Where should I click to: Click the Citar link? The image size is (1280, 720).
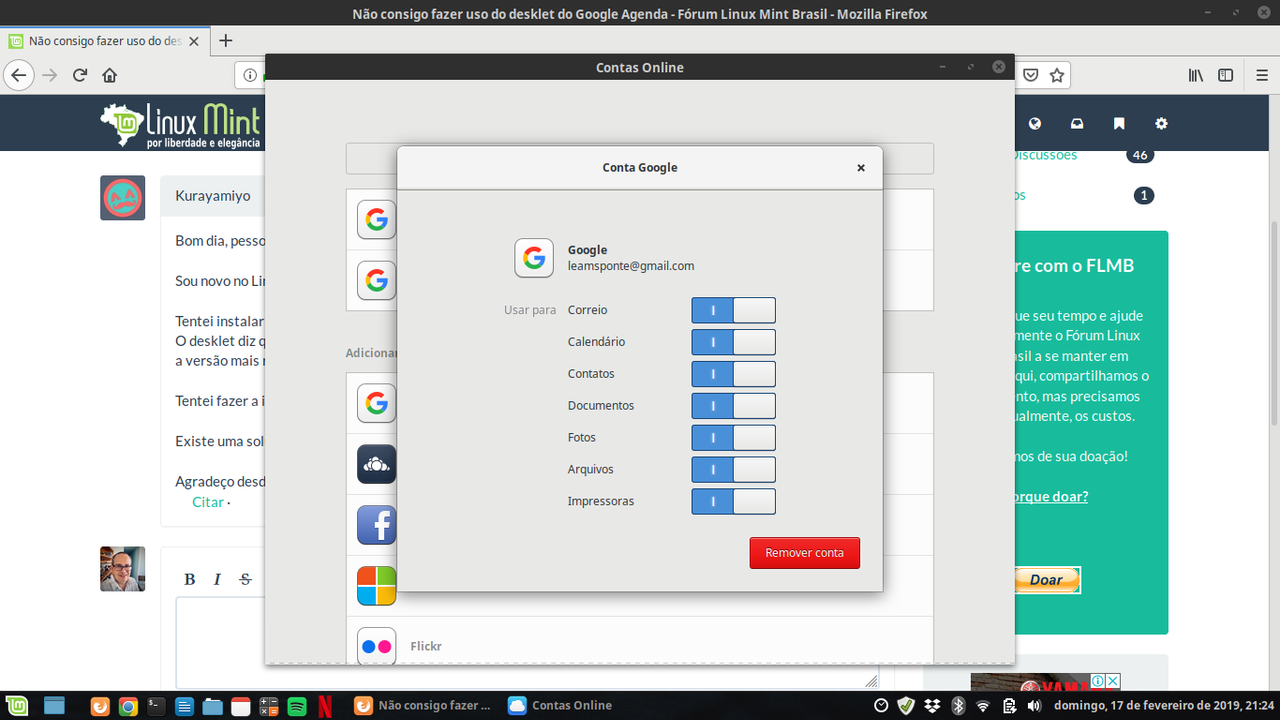(208, 502)
